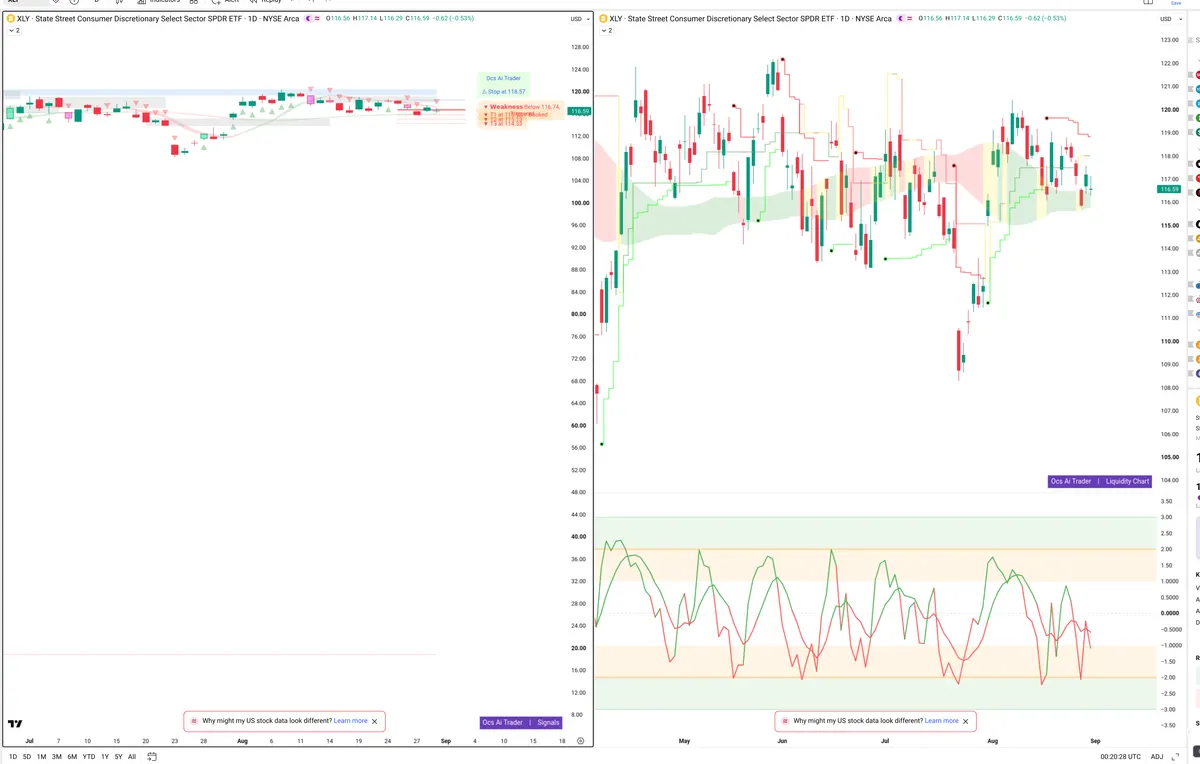The height and width of the screenshot is (764, 1200).
Task: Click the XLY symbol logo in left chart
Action: click(9, 19)
